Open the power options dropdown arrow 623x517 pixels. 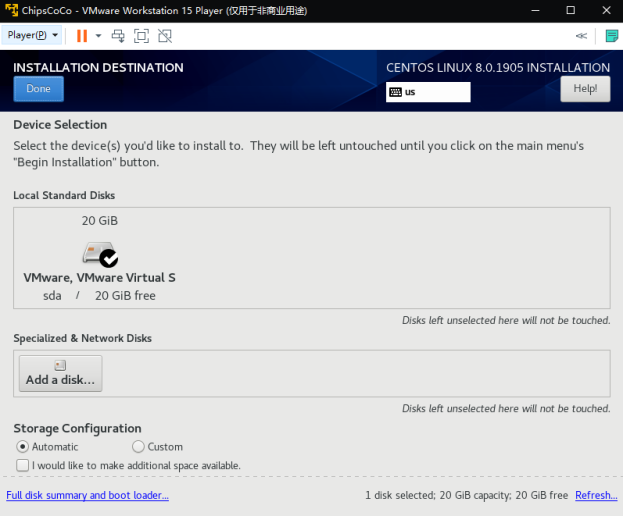coord(98,36)
